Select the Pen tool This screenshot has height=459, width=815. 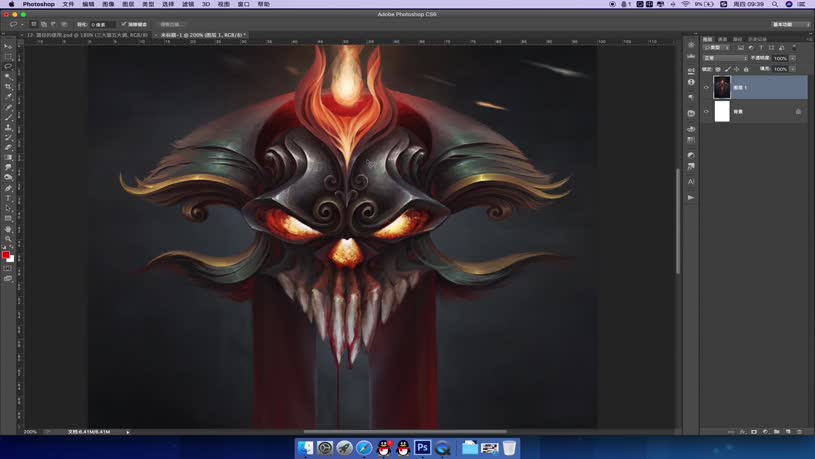click(x=8, y=188)
